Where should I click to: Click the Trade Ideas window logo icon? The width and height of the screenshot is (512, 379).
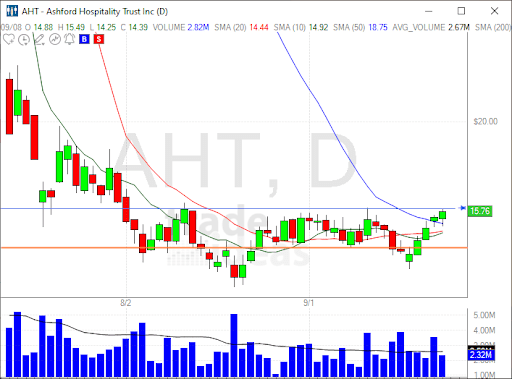(x=12, y=11)
